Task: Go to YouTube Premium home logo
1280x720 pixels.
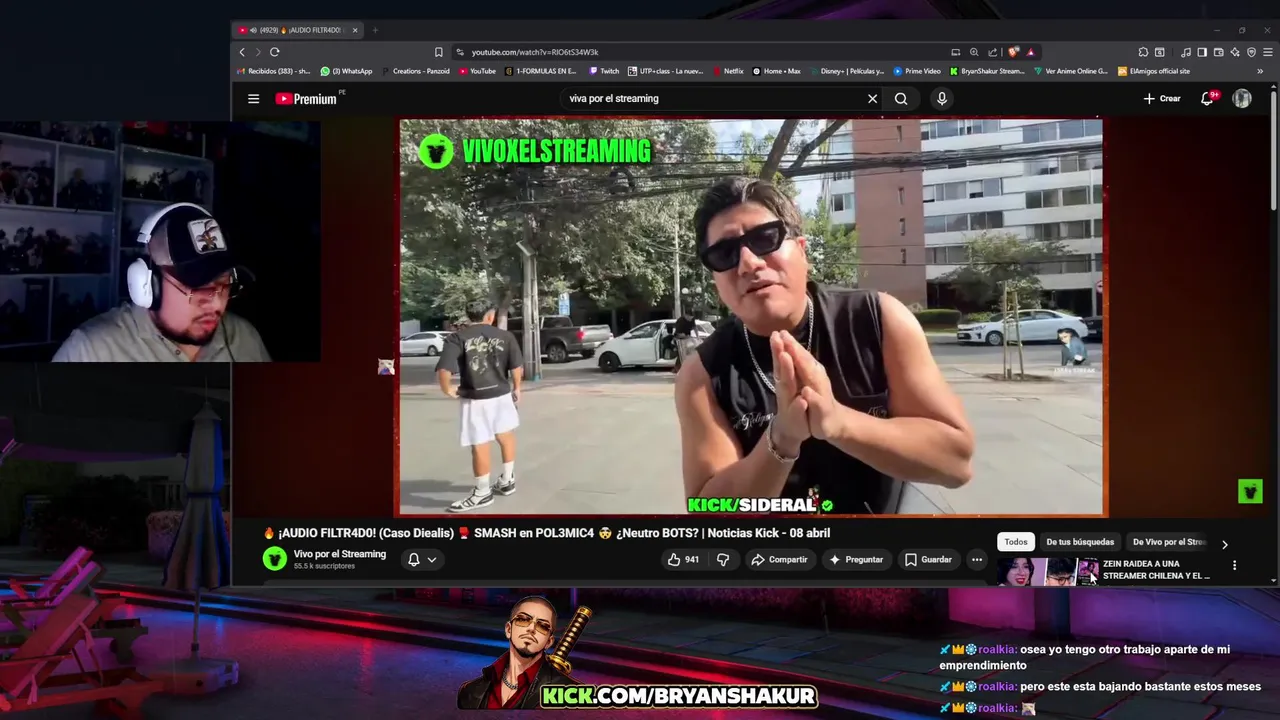Action: [306, 99]
